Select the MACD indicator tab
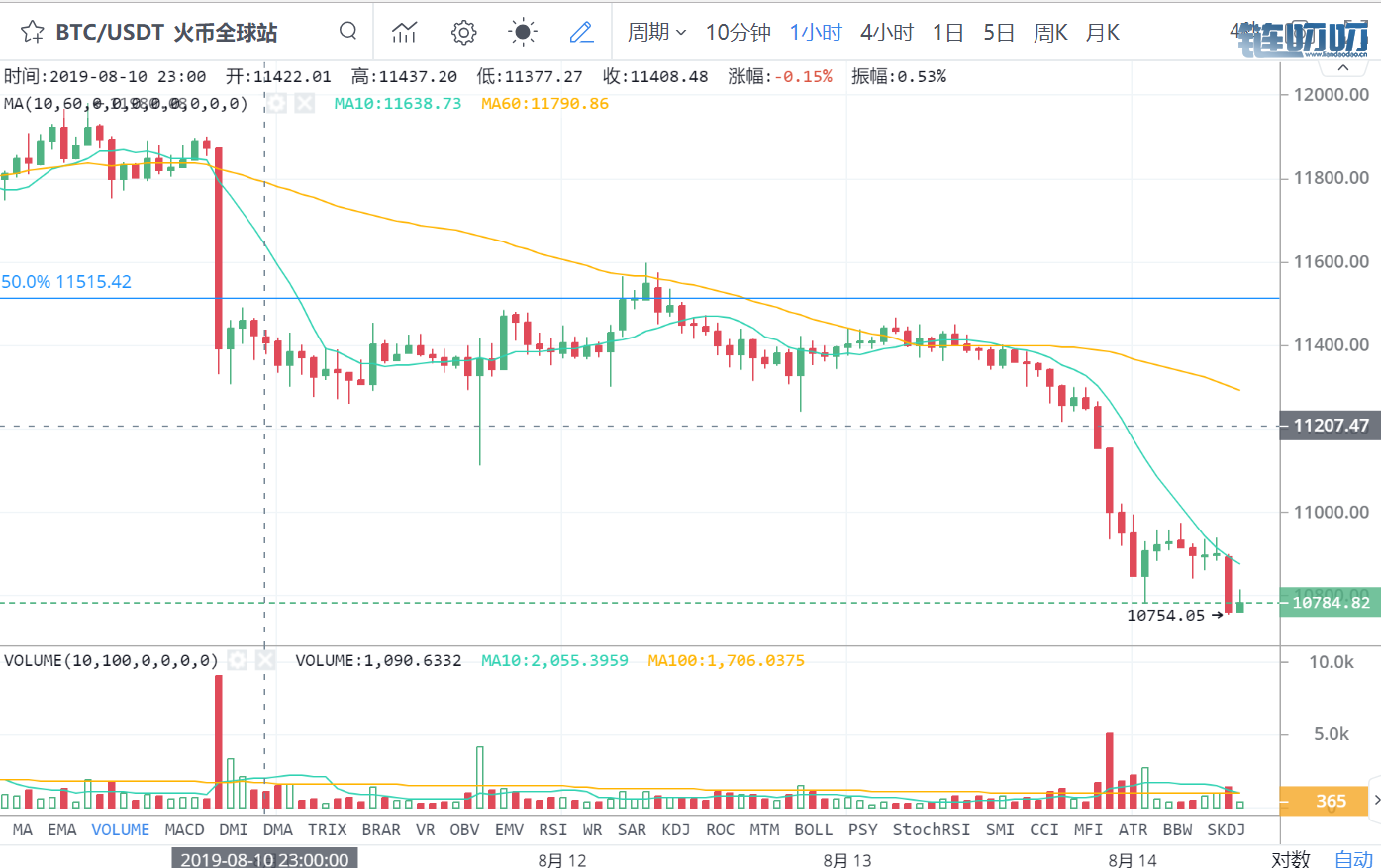The width and height of the screenshot is (1381, 868). point(184,829)
